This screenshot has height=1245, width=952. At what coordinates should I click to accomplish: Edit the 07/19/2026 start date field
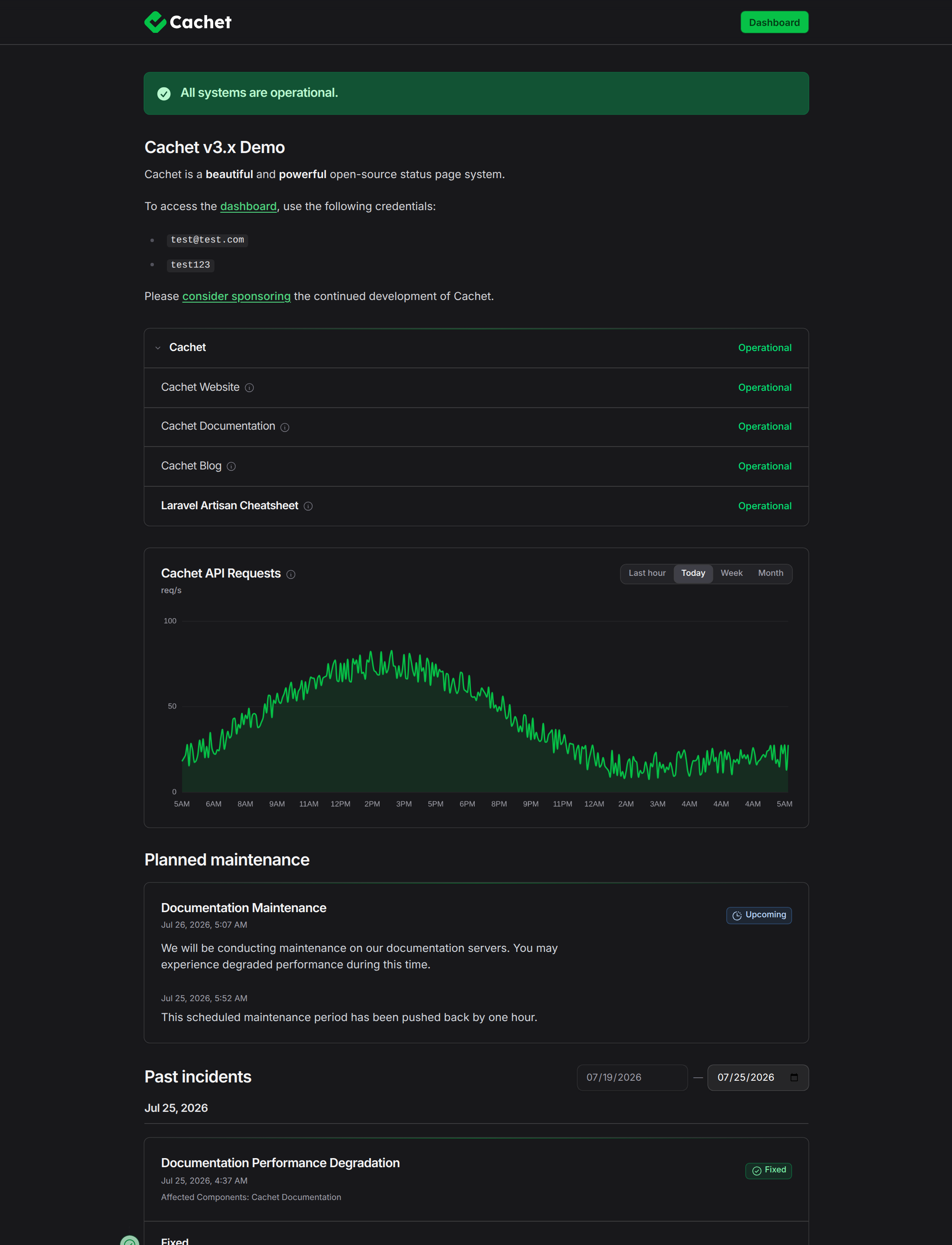[632, 1077]
